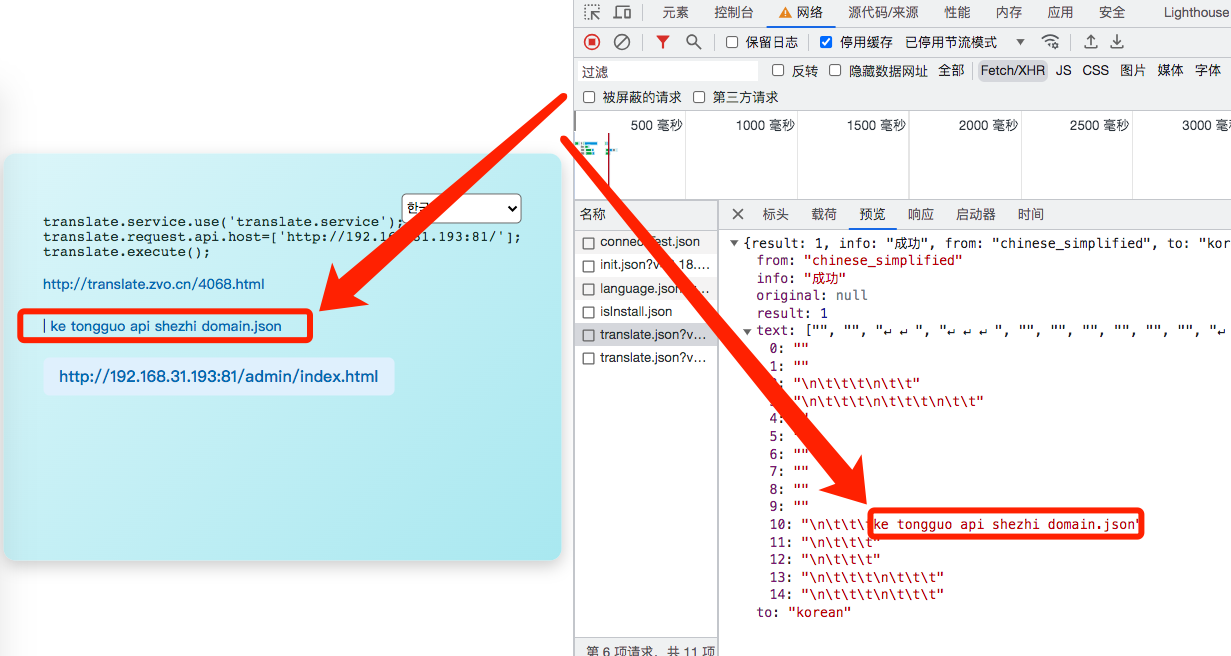Switch to the 响应 tab
Viewport: 1231px width, 656px height.
coord(920,214)
